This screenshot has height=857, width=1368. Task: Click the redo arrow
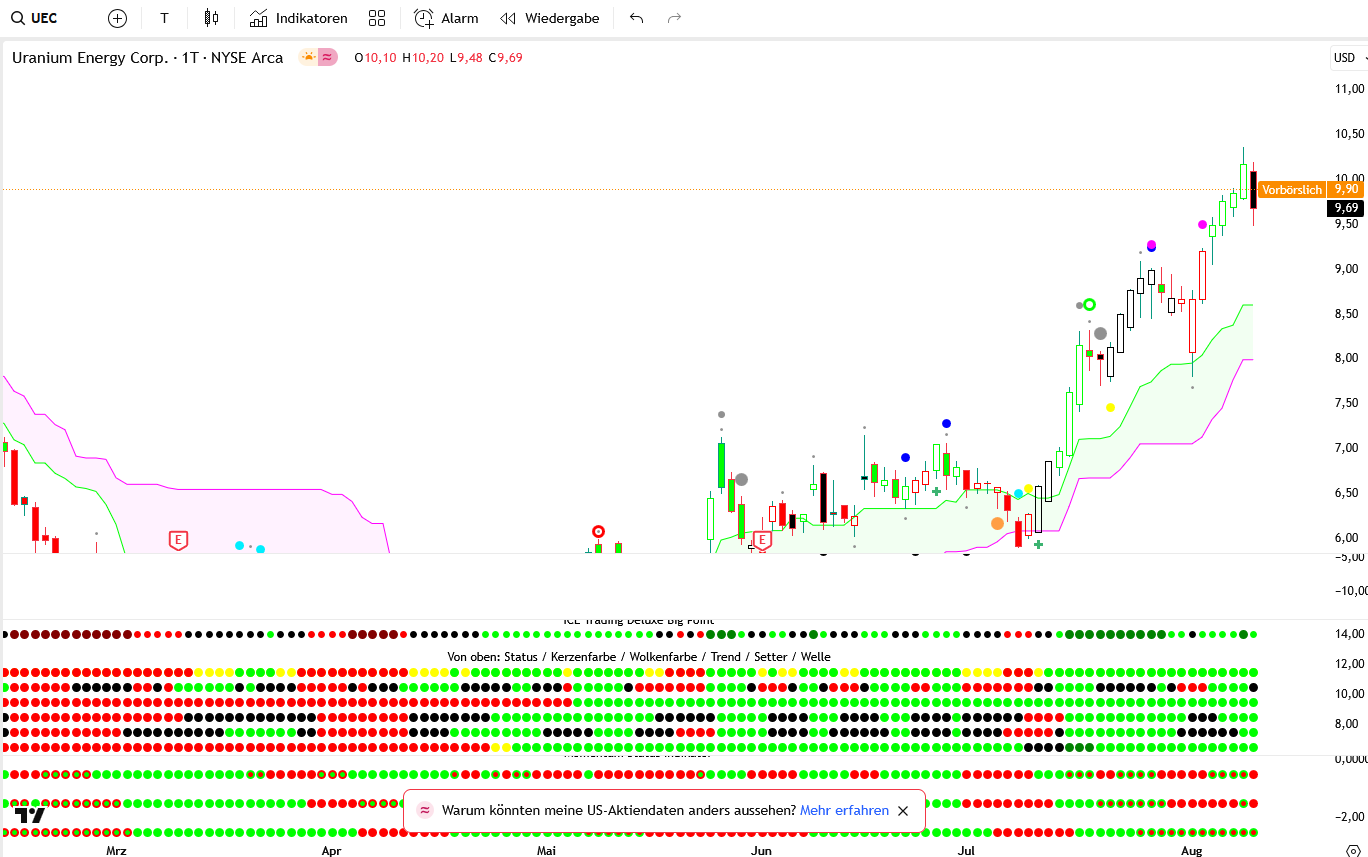coord(674,18)
